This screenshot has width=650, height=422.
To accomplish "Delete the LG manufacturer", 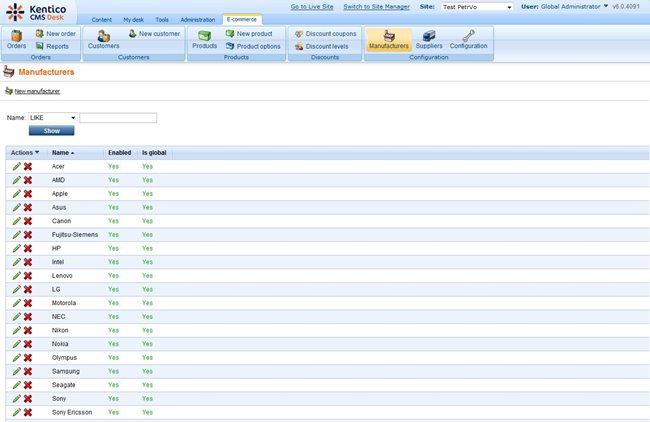I will coord(28,289).
